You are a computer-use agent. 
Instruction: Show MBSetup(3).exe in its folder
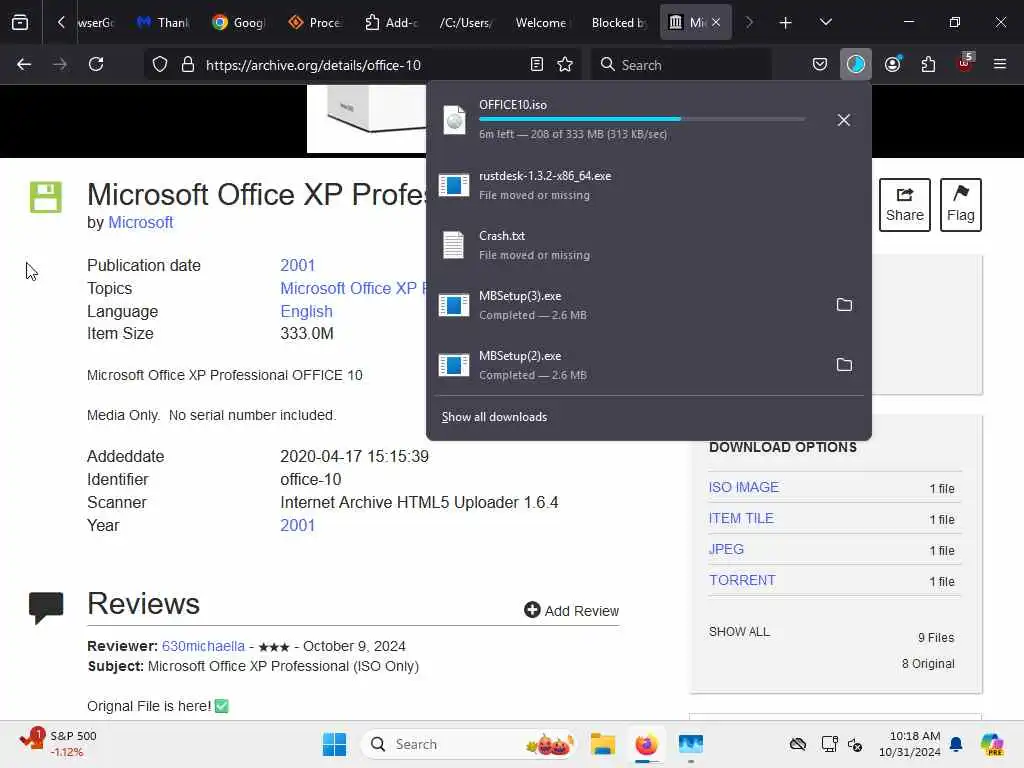pos(844,305)
